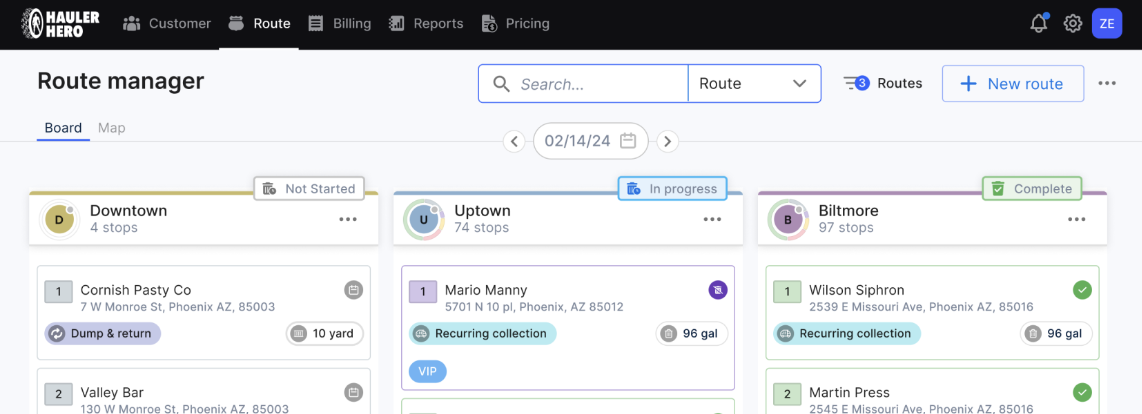Viewport: 1142px width, 414px height.
Task: Switch to the Map tab
Action: (x=111, y=128)
